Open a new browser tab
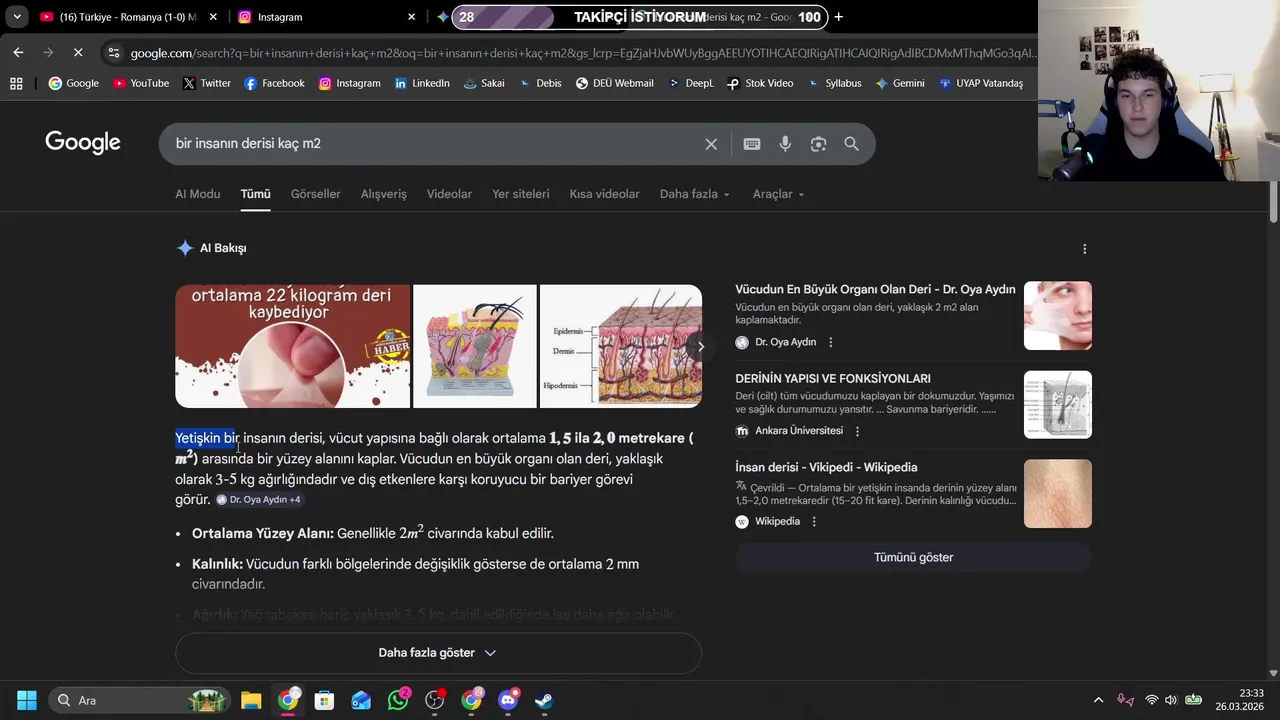 click(x=838, y=17)
